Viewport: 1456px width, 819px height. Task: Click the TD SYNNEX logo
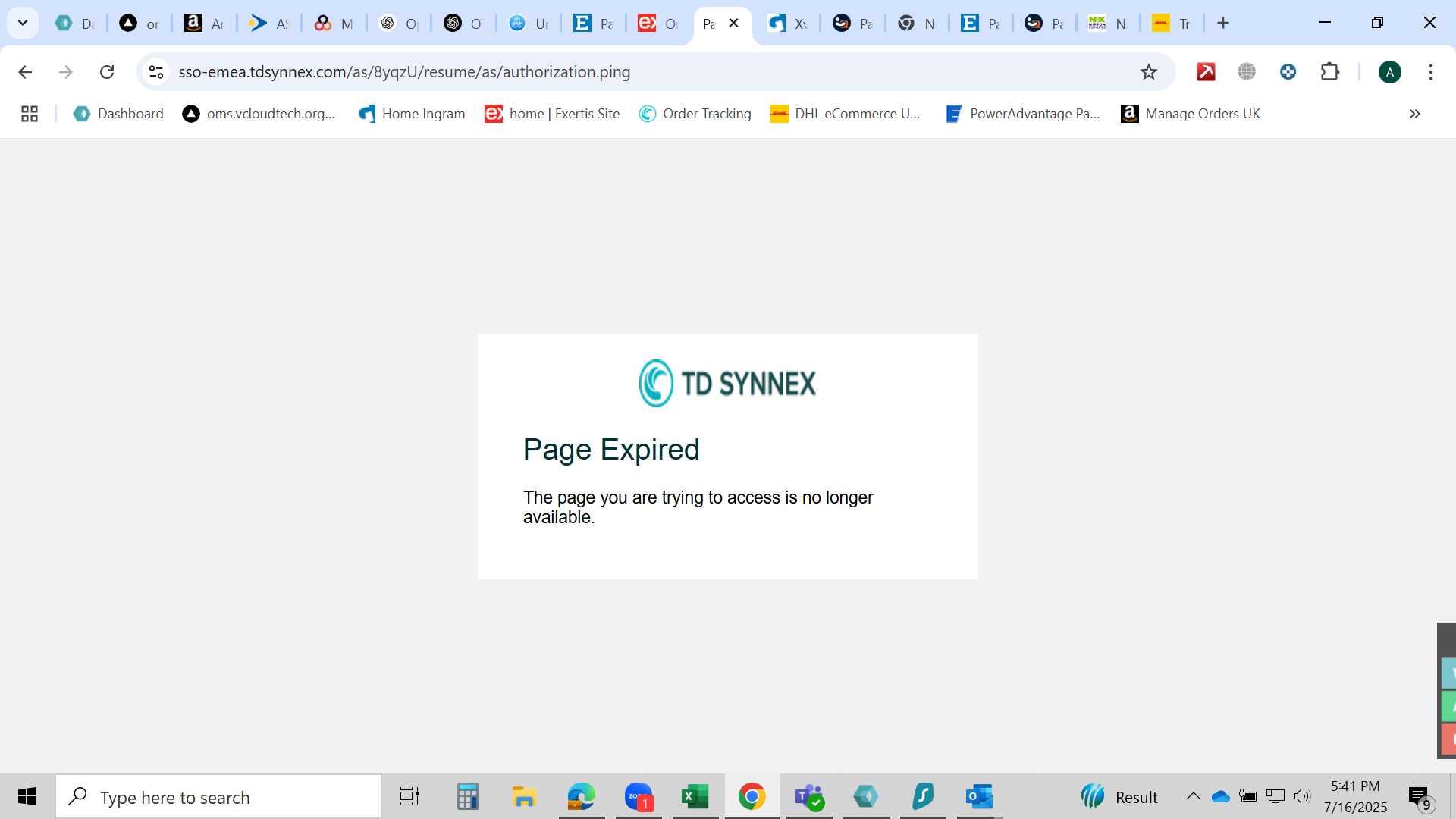[727, 383]
